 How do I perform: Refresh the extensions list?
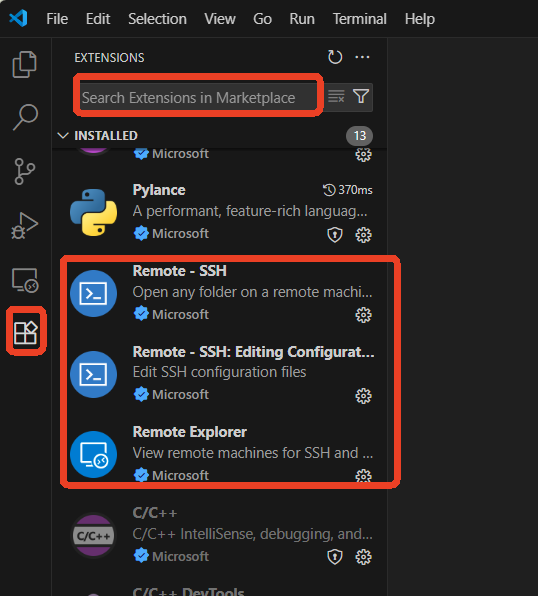[x=335, y=57]
